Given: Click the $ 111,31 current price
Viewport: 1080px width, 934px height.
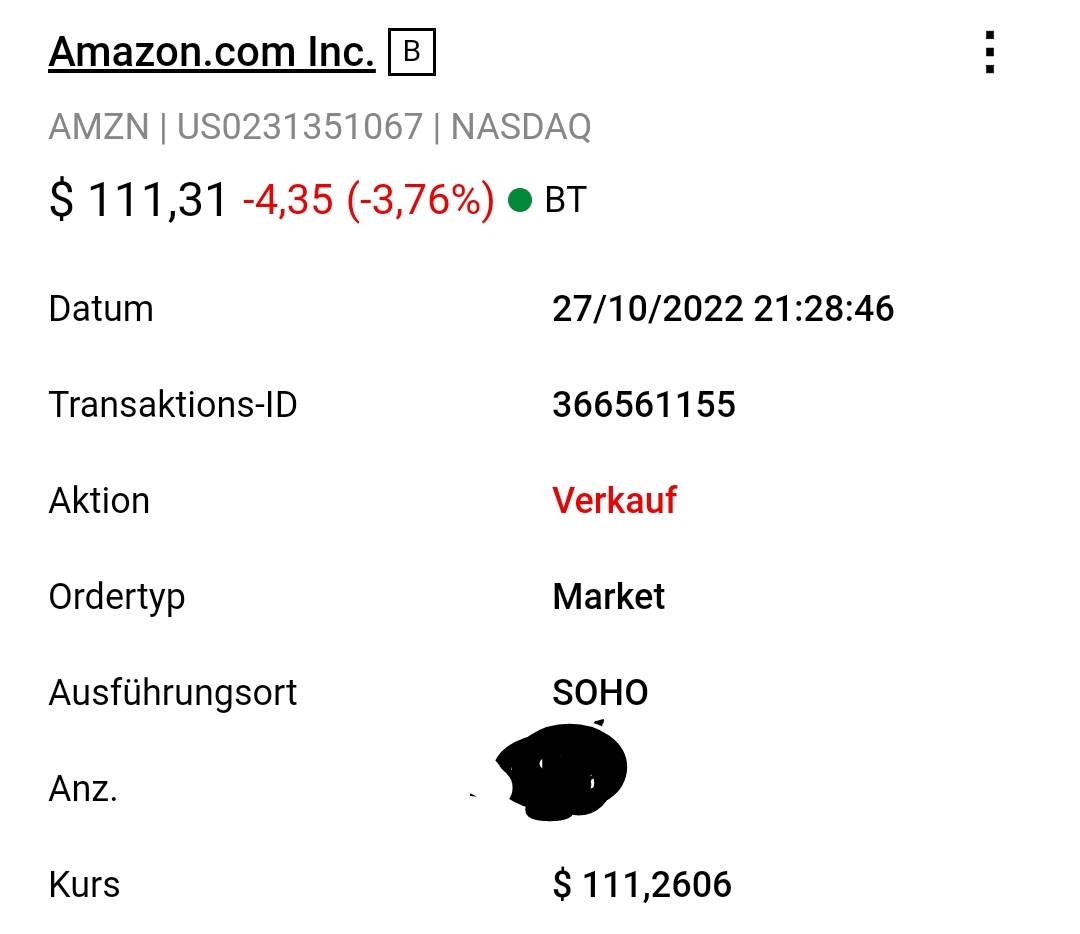Looking at the screenshot, I should (139, 200).
